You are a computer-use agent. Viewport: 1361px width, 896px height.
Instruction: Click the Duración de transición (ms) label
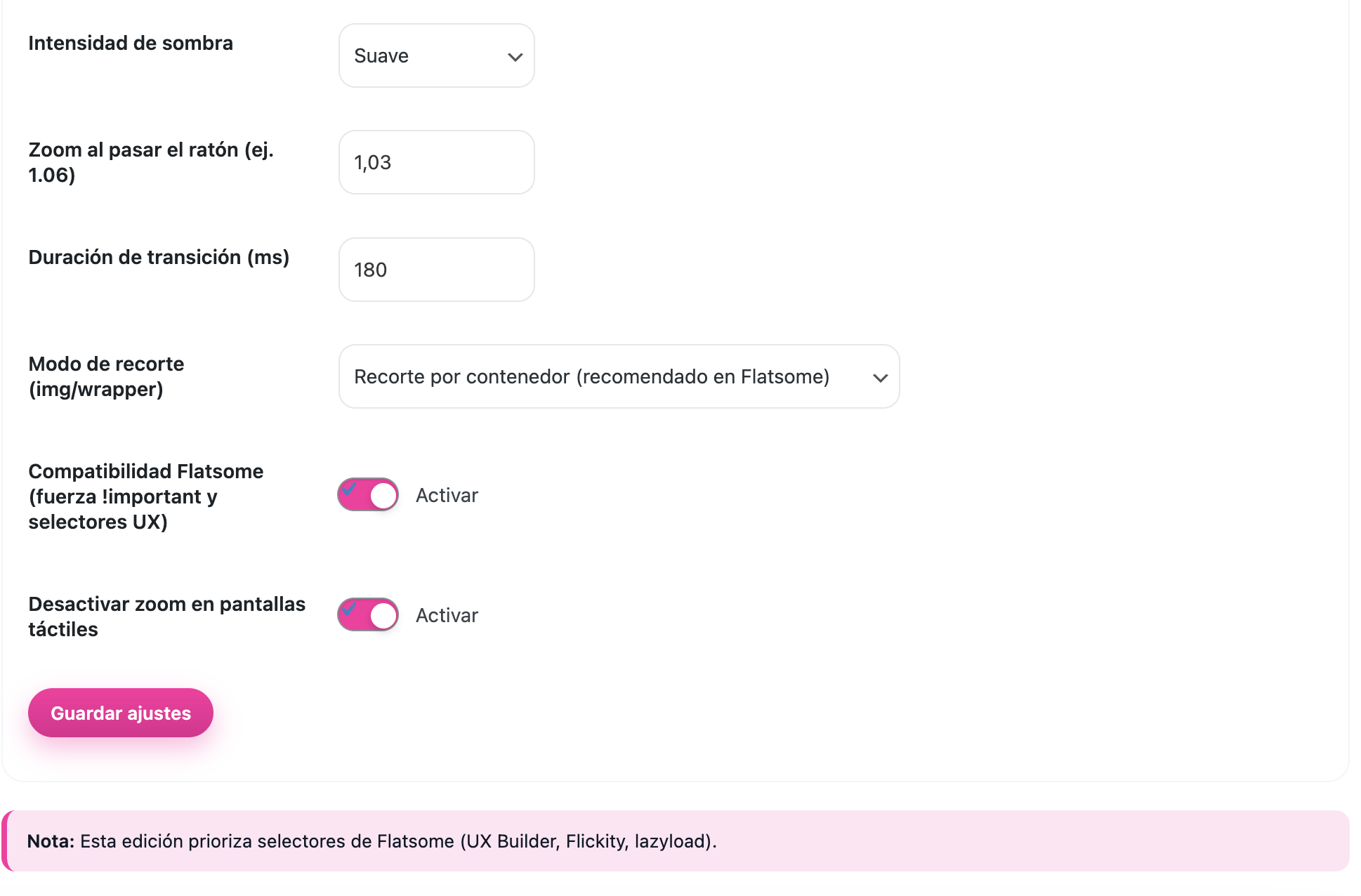[159, 257]
